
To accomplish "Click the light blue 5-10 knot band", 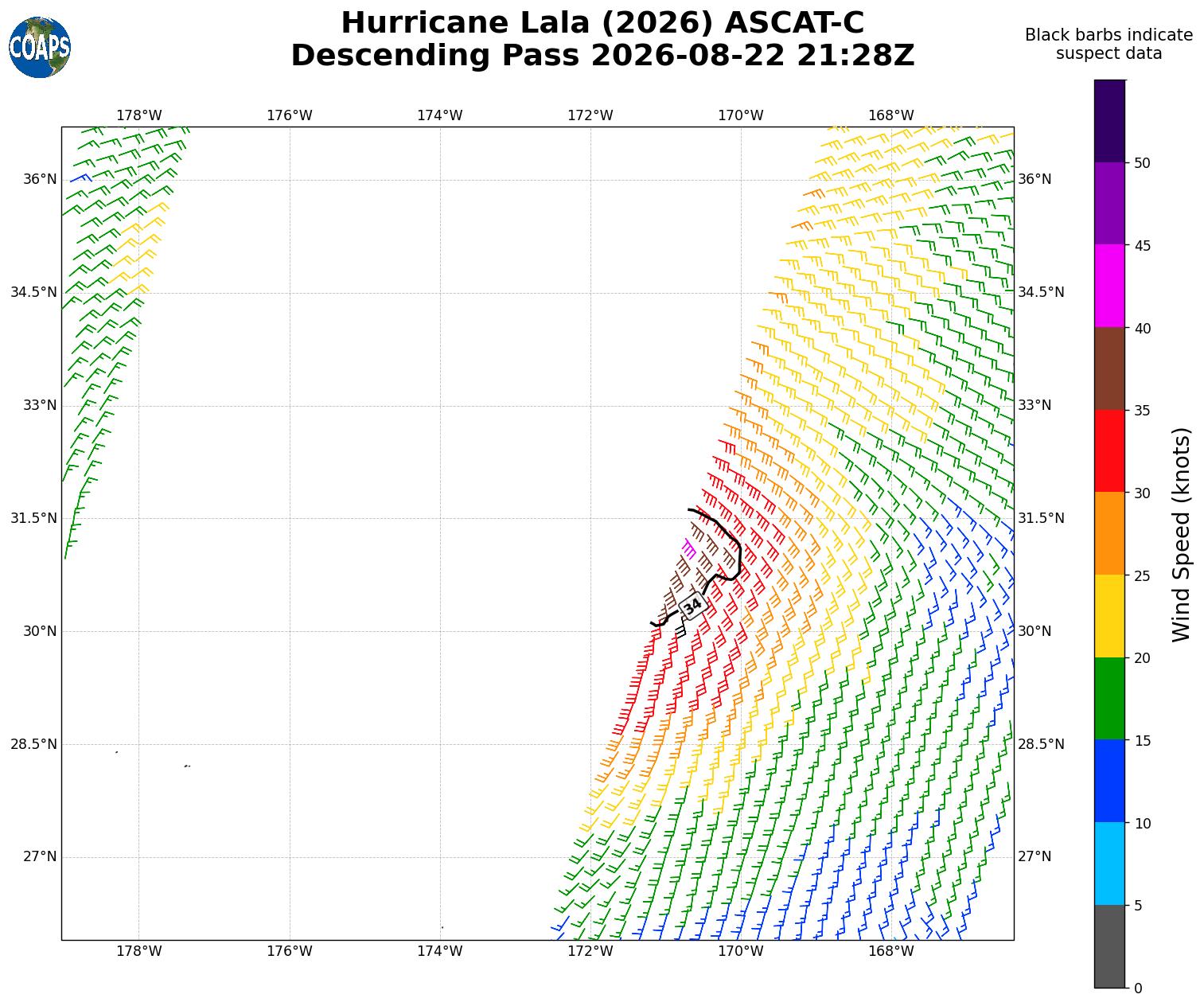I will (x=1110, y=864).
